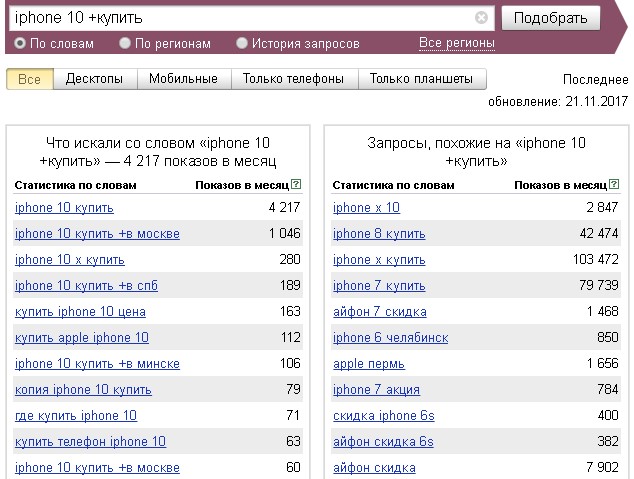Image resolution: width=634 pixels, height=479 pixels.
Task: Switch to the 'Все' devices tab
Action: [x=30, y=79]
